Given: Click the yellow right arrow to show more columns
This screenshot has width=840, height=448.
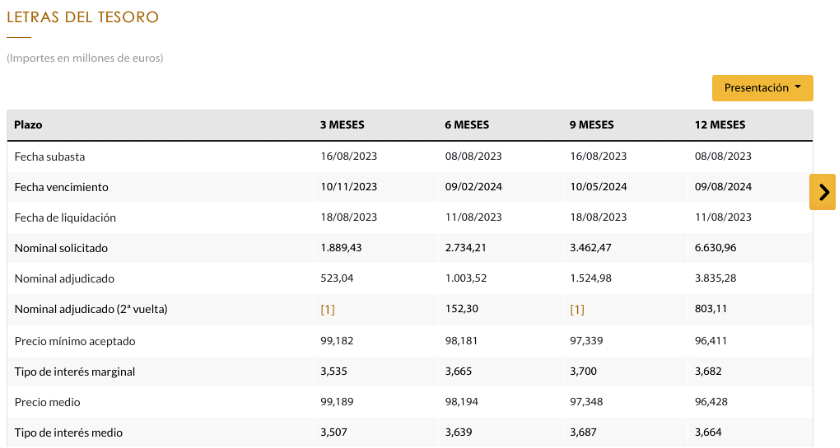Looking at the screenshot, I should coord(822,192).
